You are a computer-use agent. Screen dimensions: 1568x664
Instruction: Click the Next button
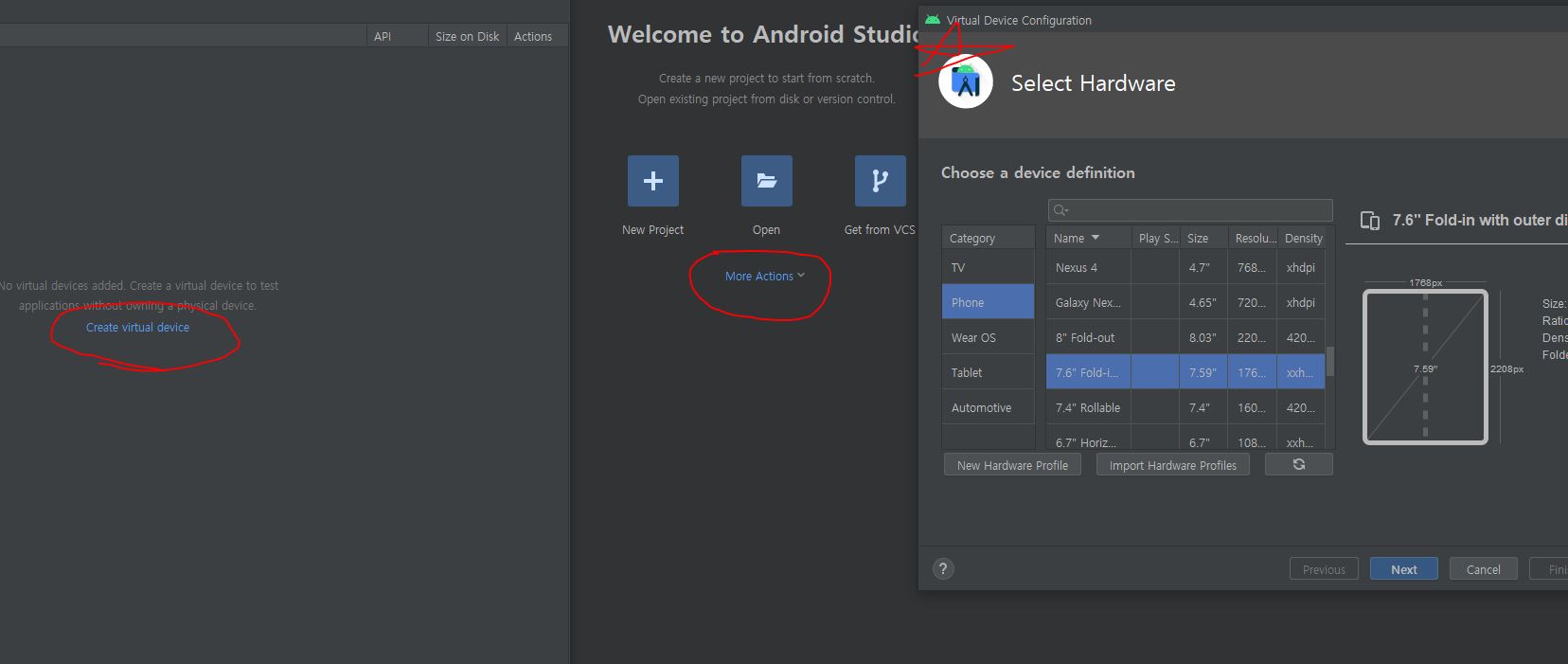point(1403,569)
